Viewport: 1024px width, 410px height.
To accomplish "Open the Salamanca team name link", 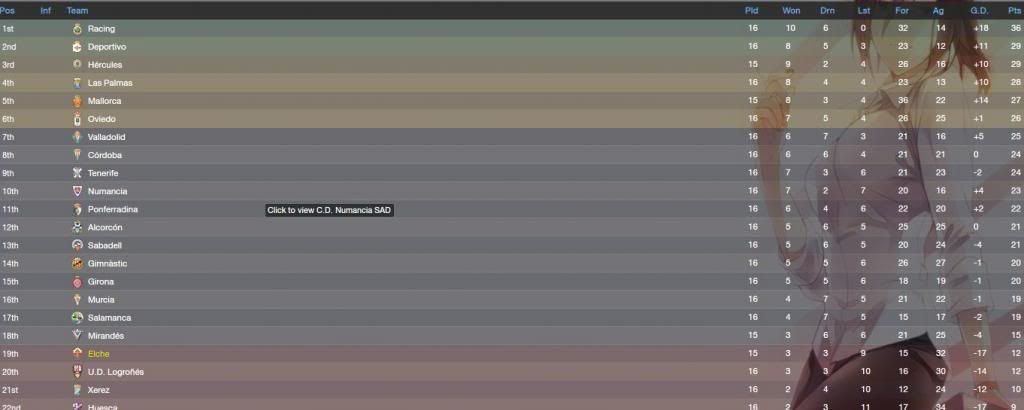I will pos(109,318).
